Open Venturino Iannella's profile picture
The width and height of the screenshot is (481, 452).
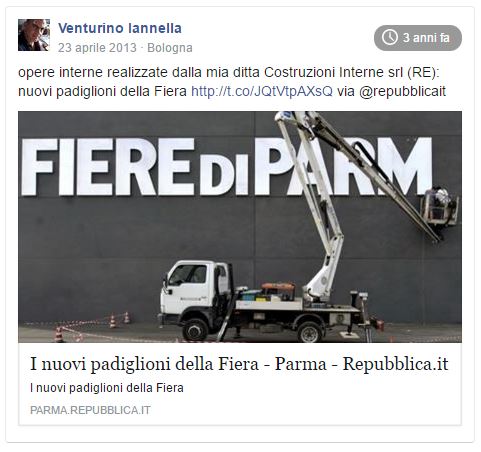coord(34,35)
